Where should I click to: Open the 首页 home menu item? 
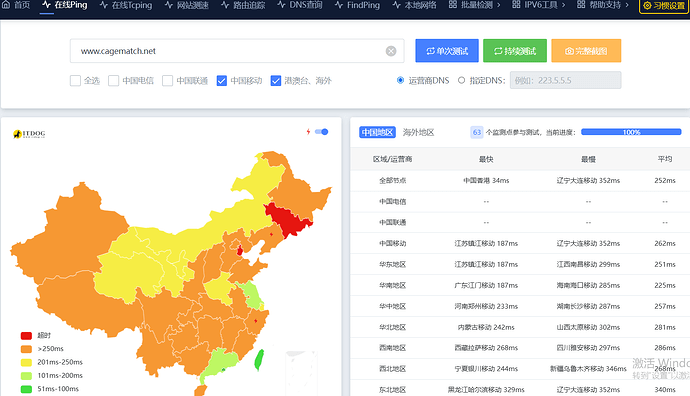16,5
